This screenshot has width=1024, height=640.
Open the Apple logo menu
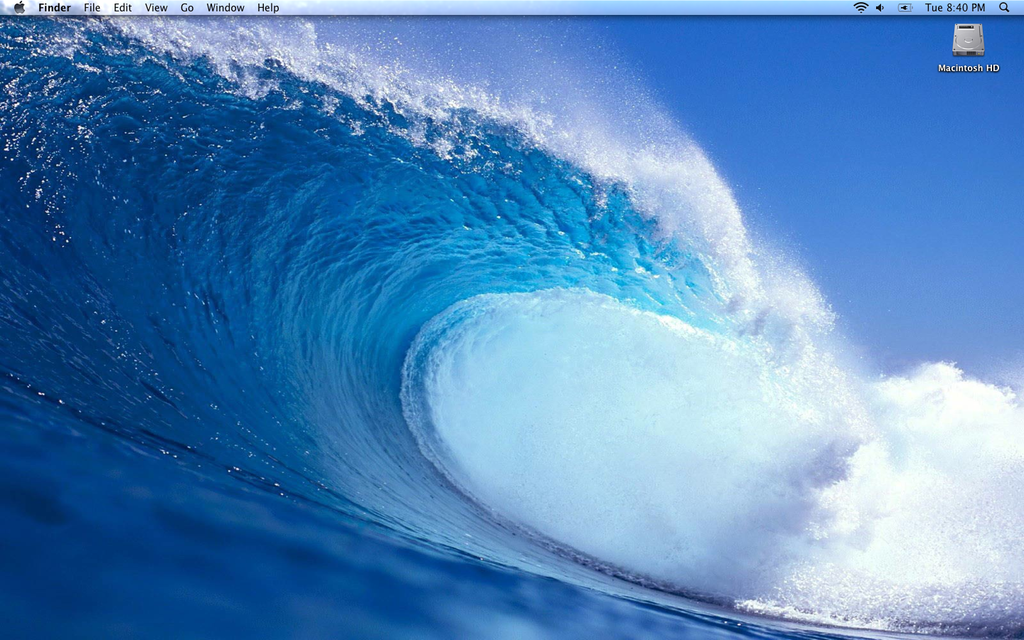tap(19, 8)
